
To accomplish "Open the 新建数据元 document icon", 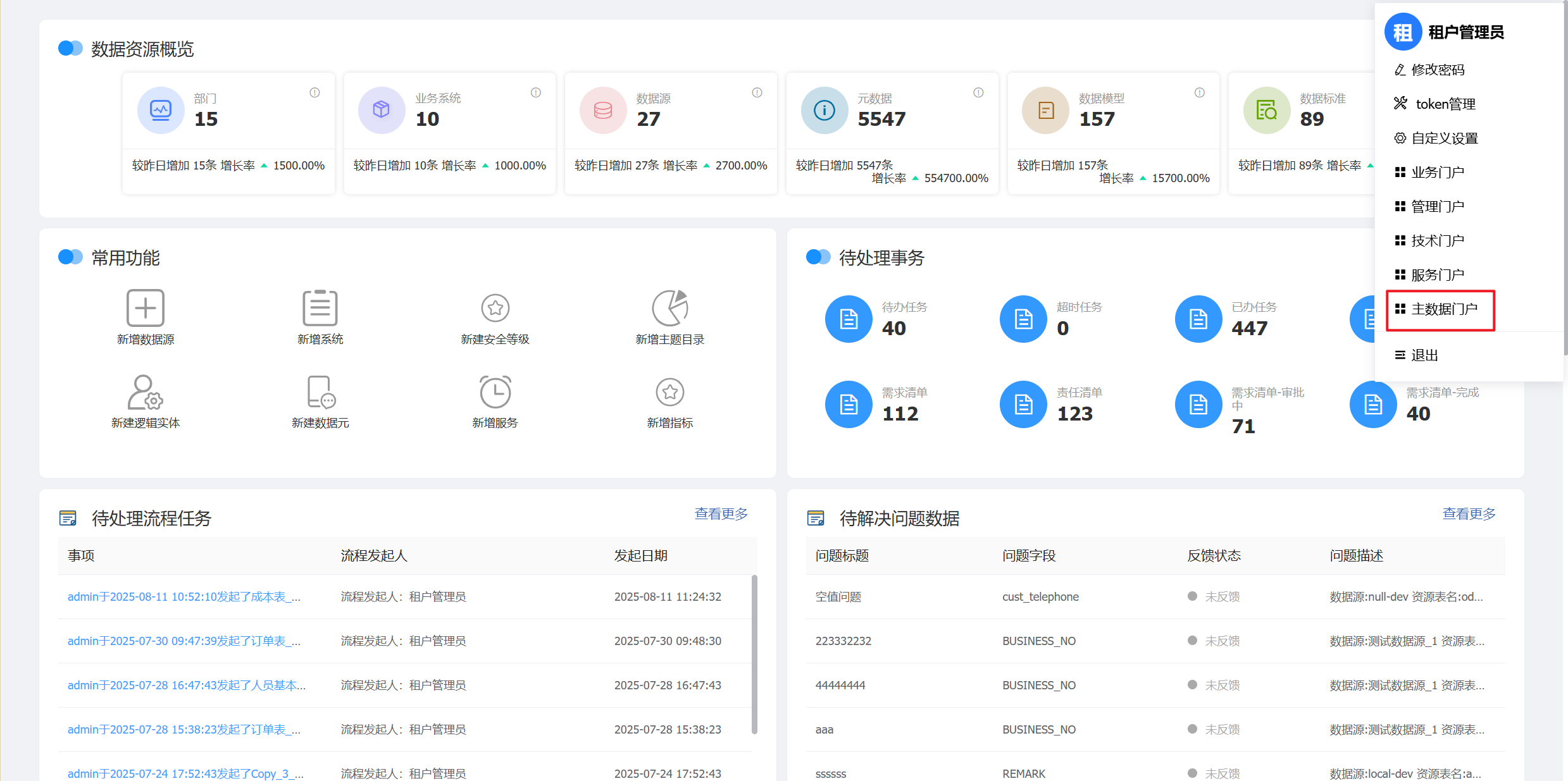I will tap(320, 392).
